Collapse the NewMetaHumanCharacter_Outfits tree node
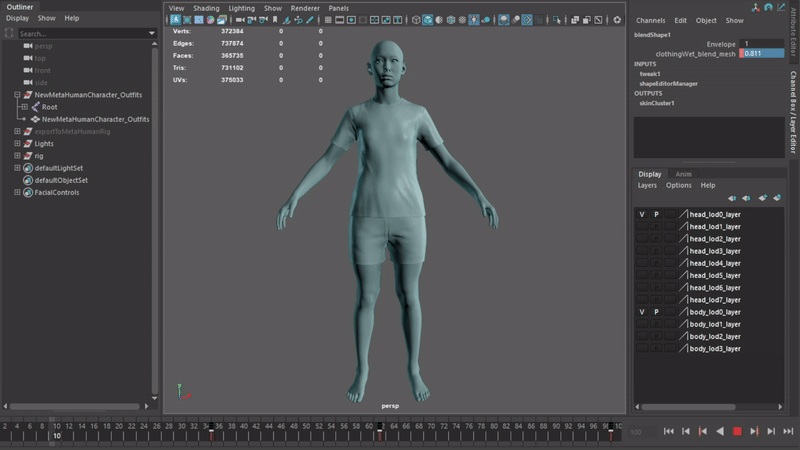Viewport: 800px width, 450px height. click(x=17, y=95)
